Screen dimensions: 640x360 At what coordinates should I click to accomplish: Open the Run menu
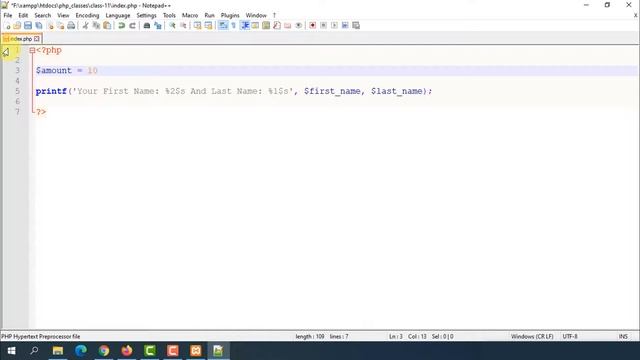coord(209,16)
